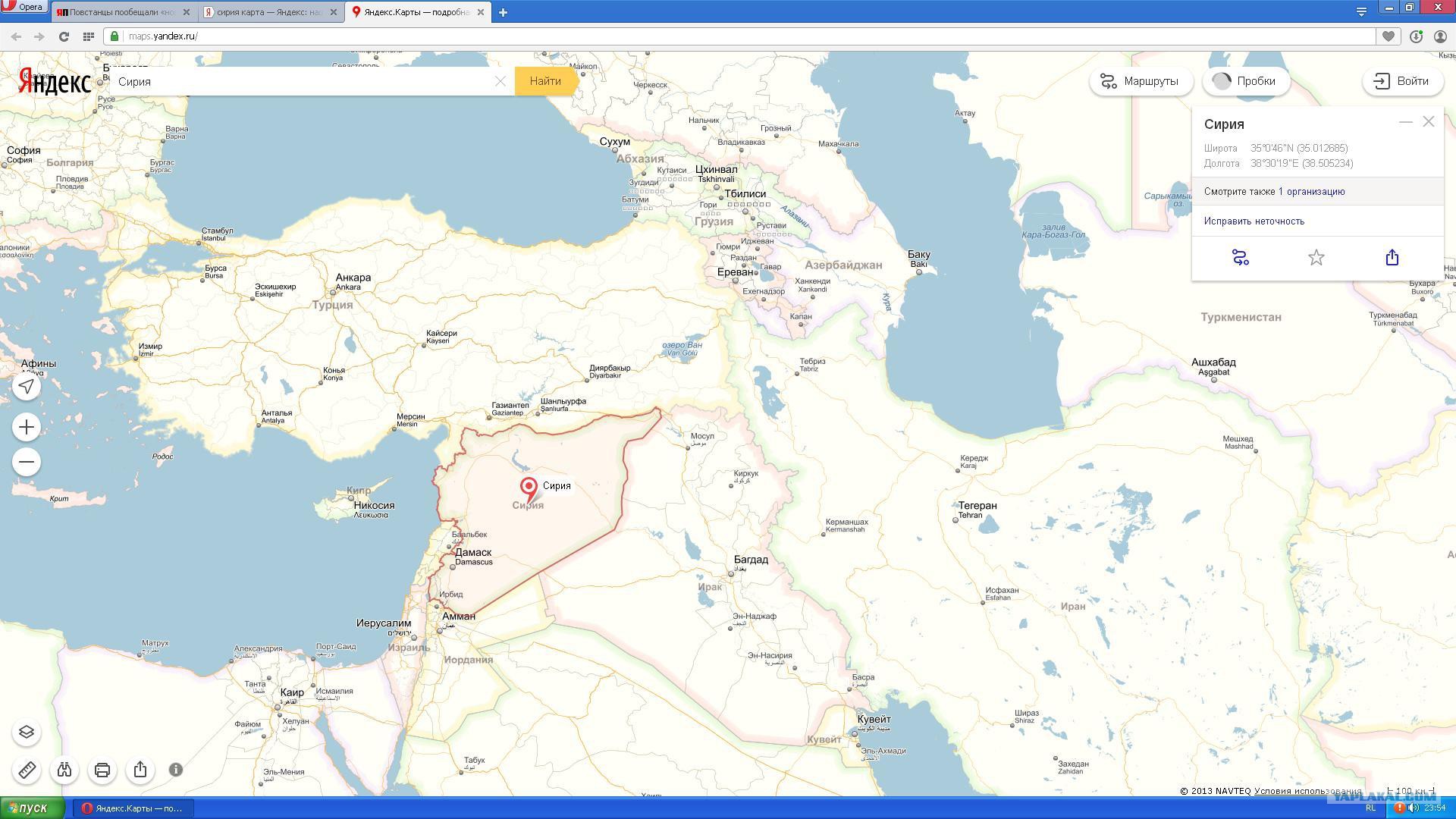Click the Багдад city label
The image size is (1456, 819).
point(751,560)
